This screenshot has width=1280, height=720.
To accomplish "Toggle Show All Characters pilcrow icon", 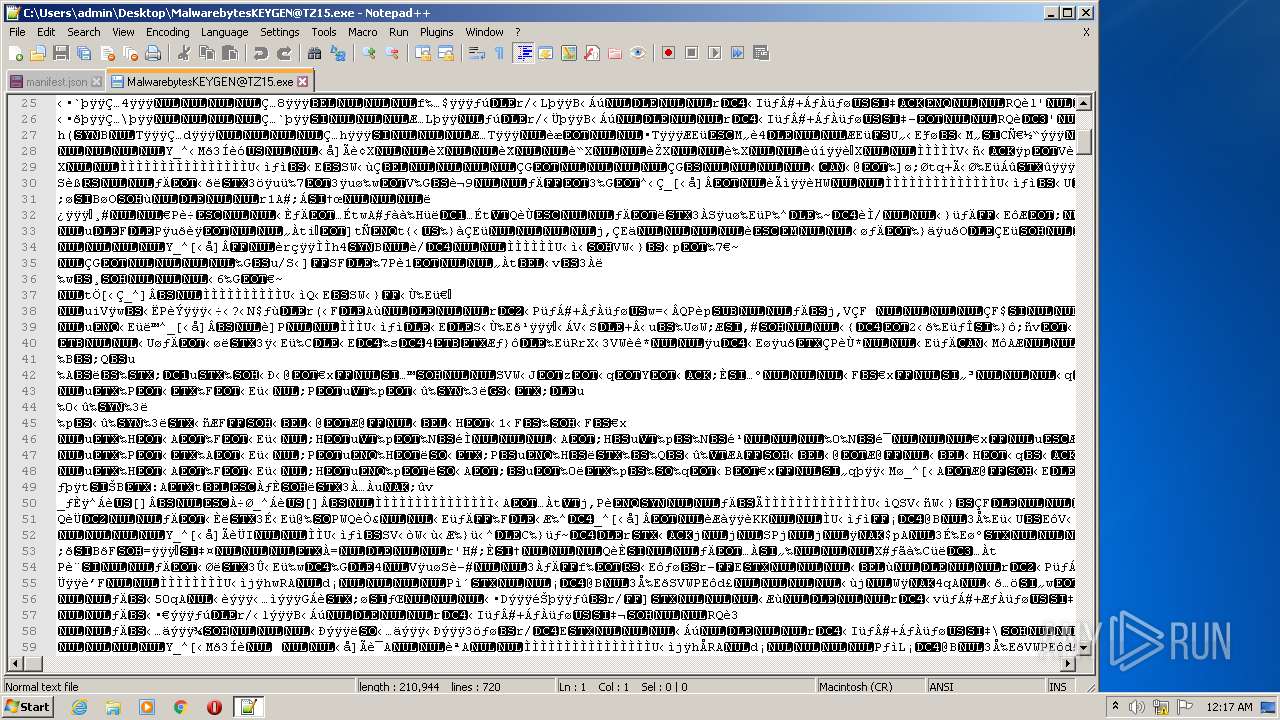I will click(x=500, y=53).
